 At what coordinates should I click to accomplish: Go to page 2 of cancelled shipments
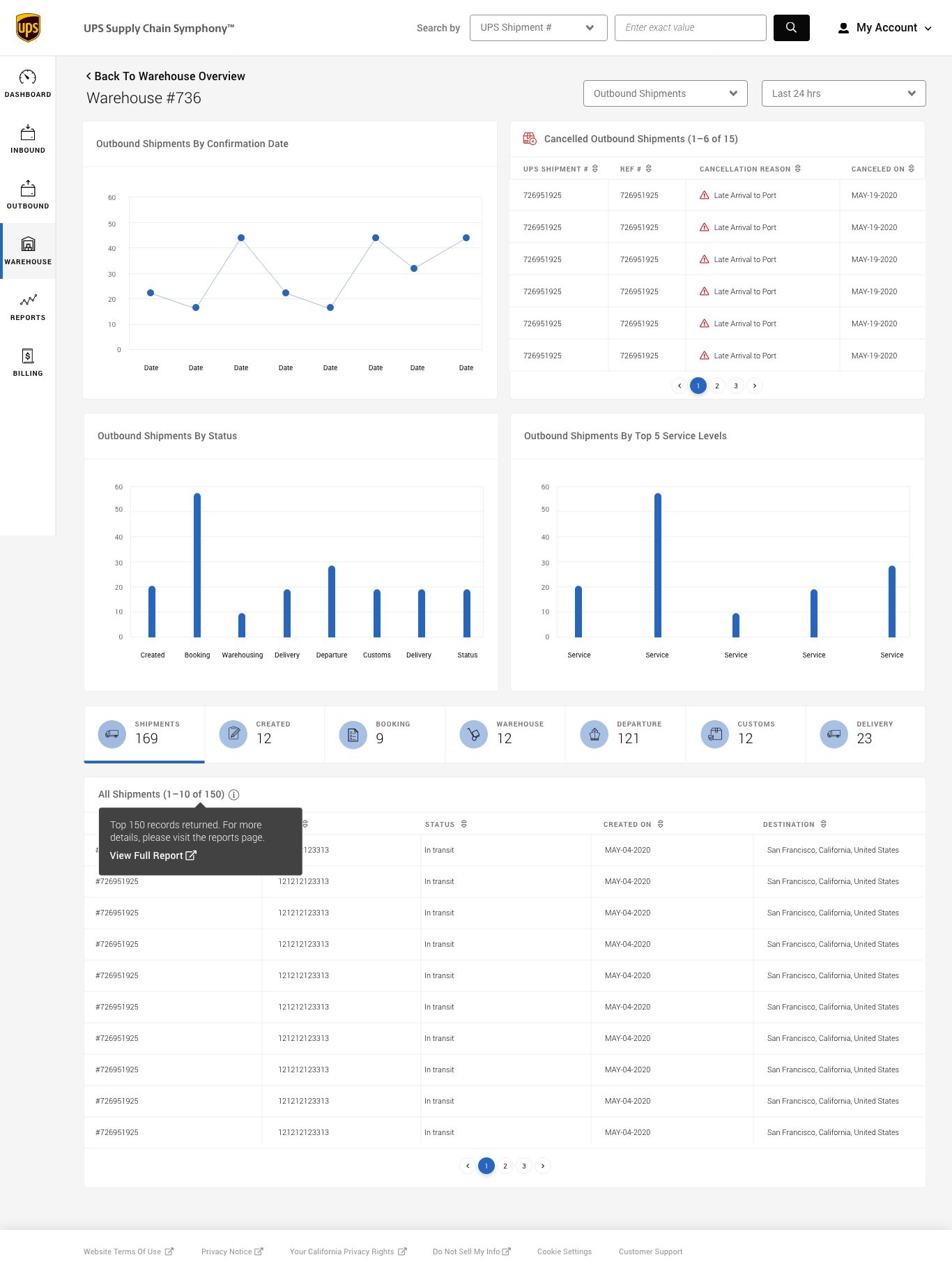717,386
